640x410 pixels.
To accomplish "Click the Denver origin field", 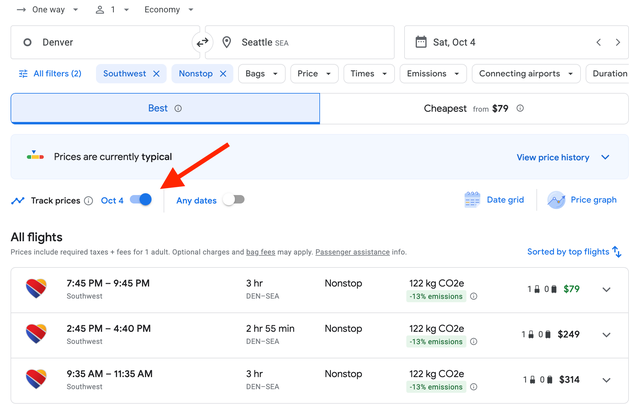I will point(105,42).
